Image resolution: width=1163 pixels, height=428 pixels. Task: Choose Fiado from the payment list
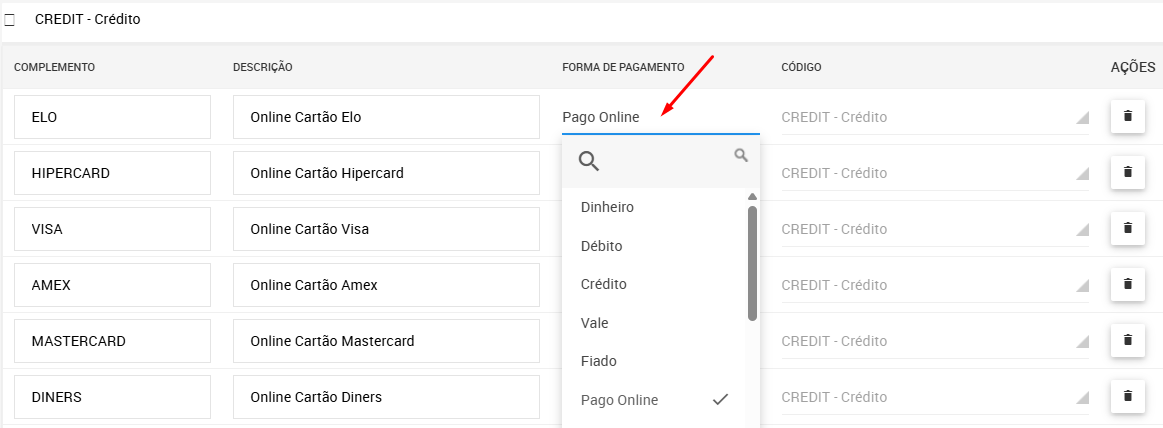pos(654,361)
